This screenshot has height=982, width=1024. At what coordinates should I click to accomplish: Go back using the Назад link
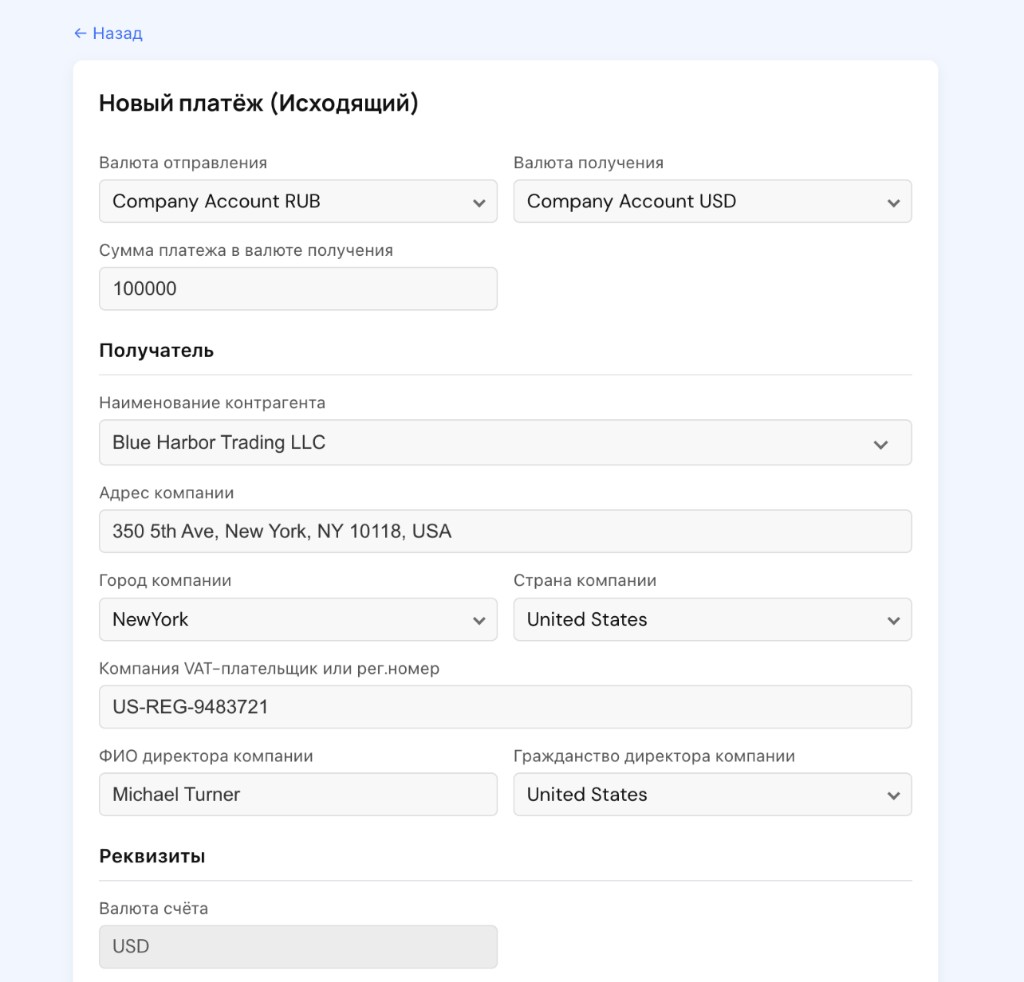pos(117,34)
